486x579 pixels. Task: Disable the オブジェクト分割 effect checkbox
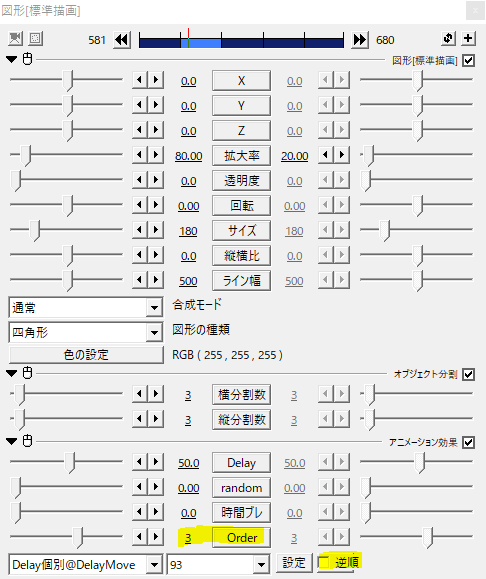[x=468, y=374]
